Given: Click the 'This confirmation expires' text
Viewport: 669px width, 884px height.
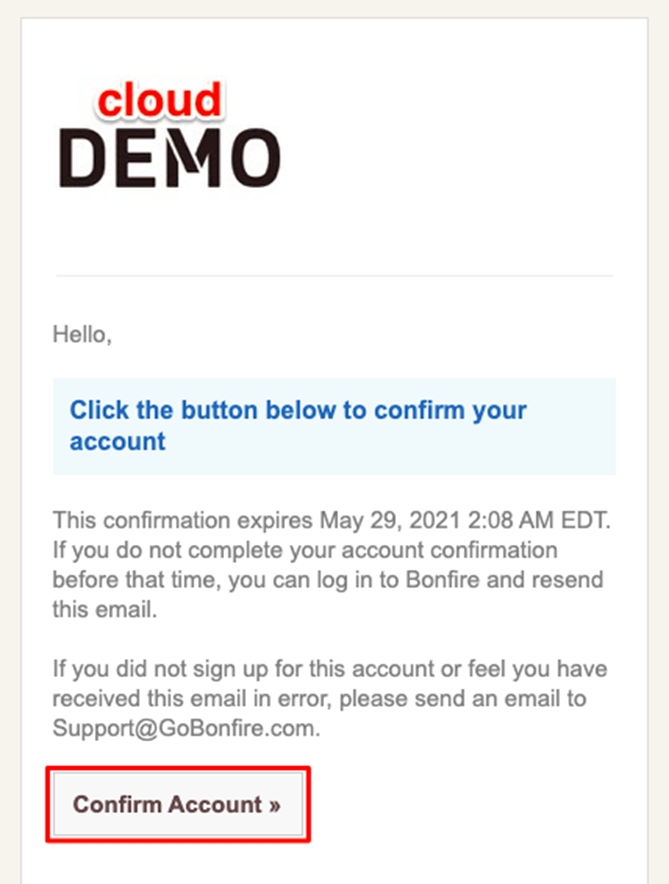Looking at the screenshot, I should 183,520.
